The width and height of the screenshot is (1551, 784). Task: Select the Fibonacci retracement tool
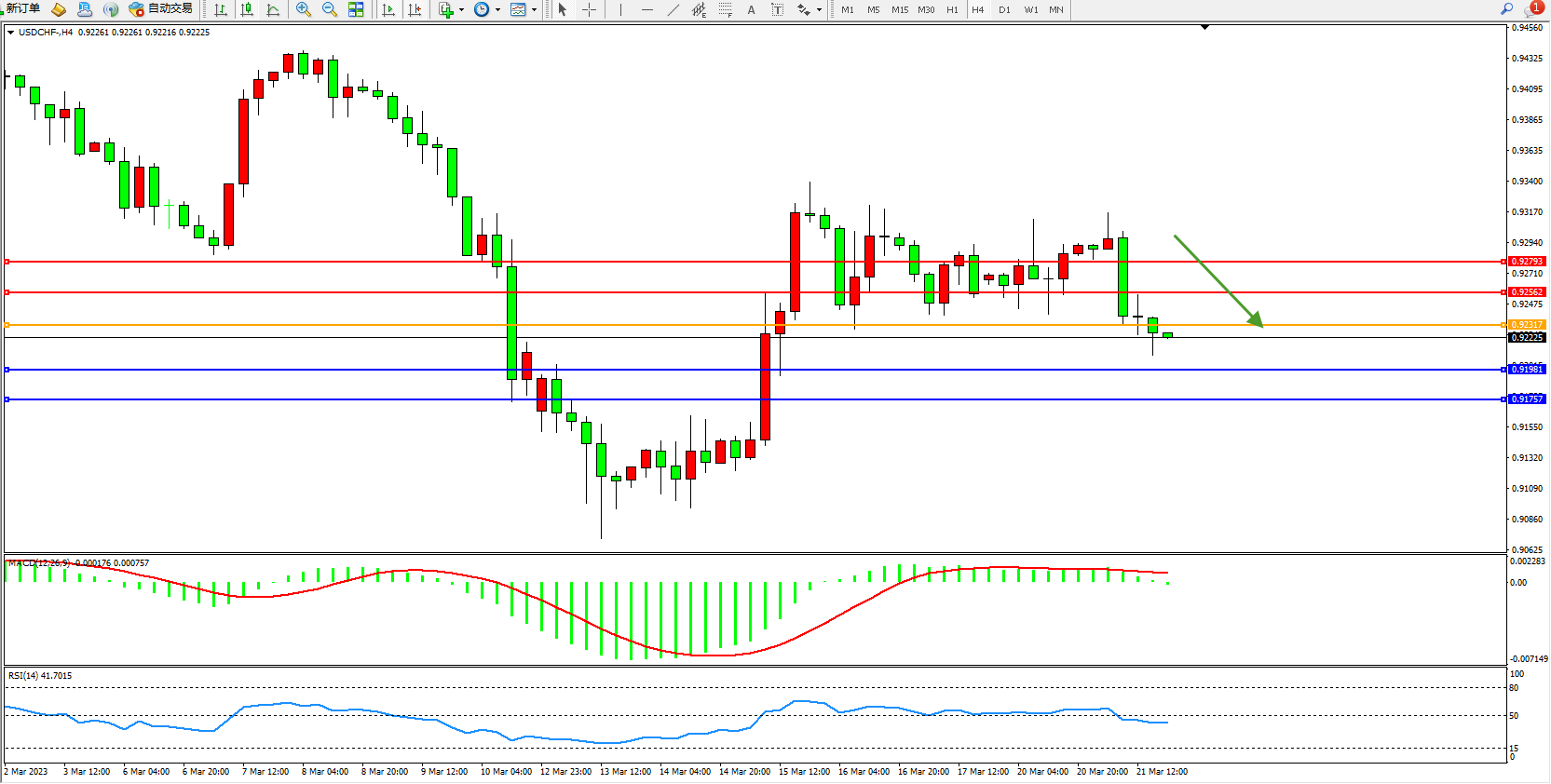[x=725, y=9]
